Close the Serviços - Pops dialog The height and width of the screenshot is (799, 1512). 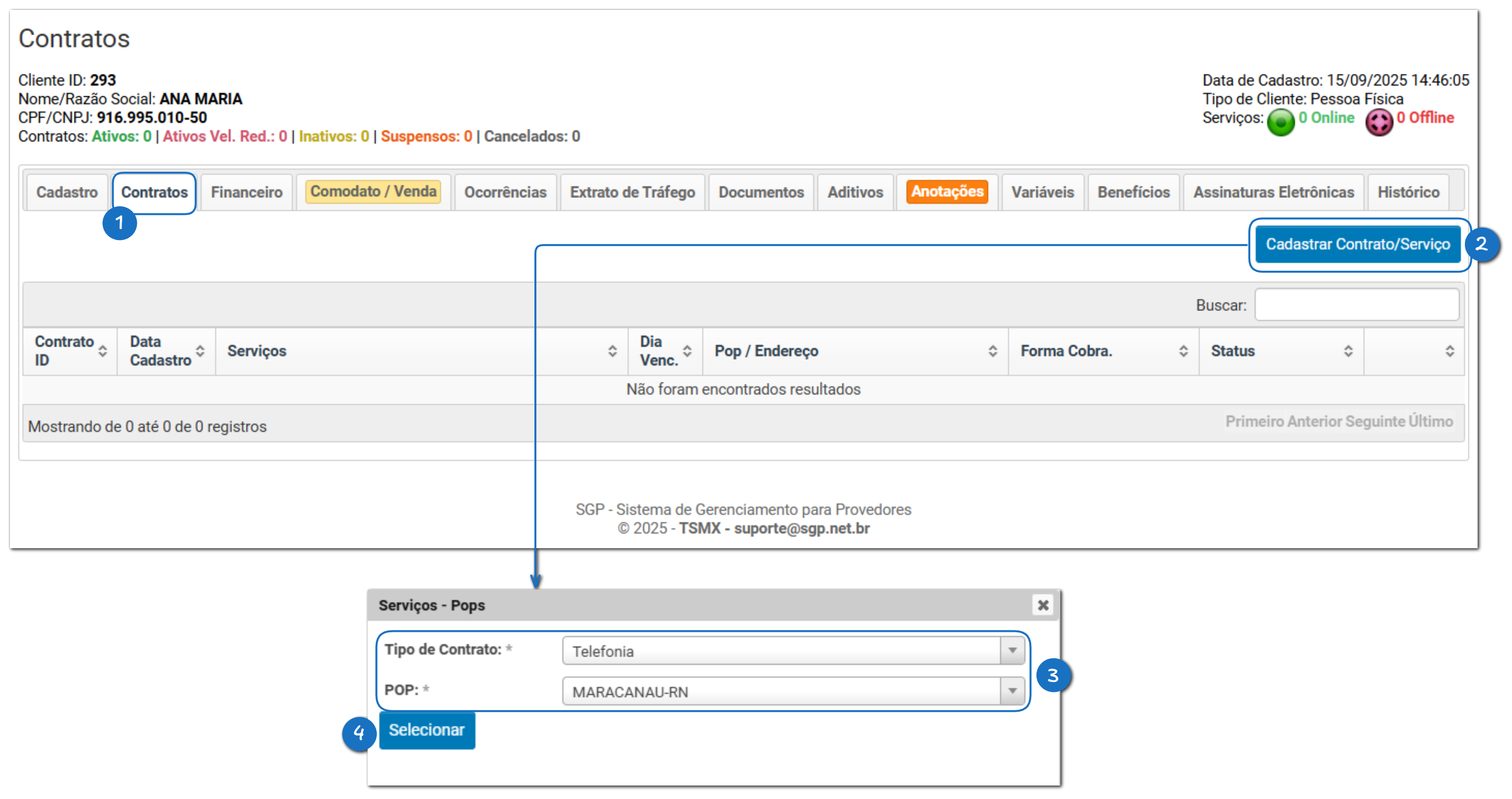coord(1043,605)
